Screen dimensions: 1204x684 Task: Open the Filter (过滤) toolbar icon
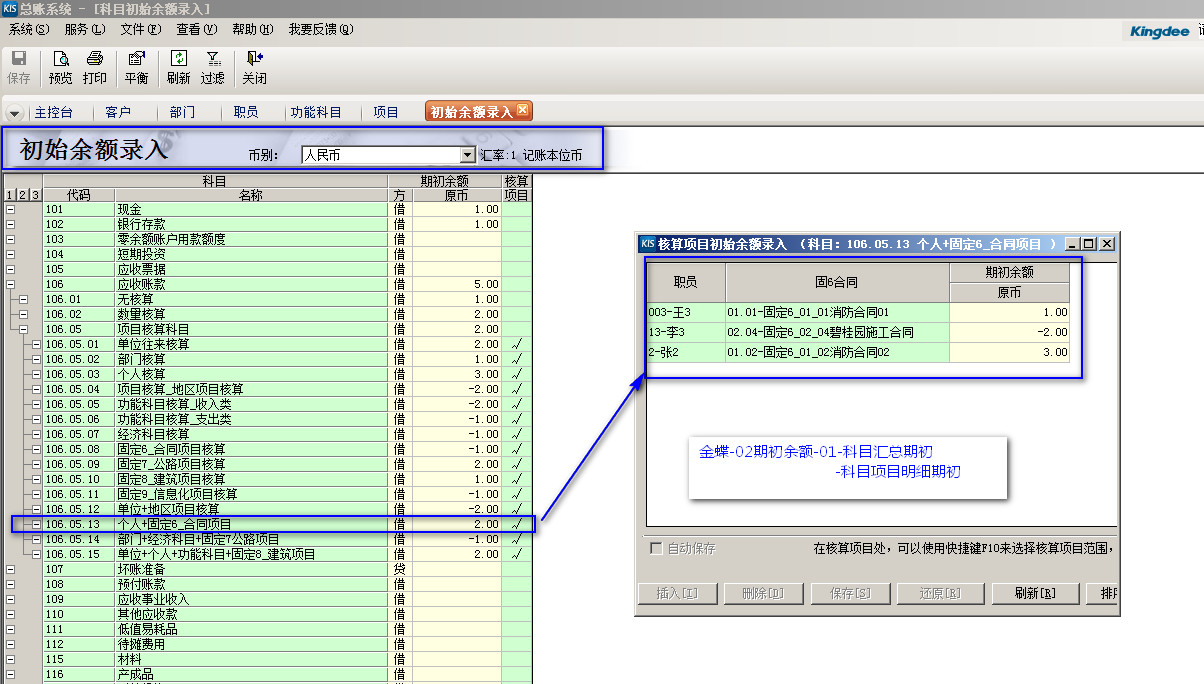(x=213, y=67)
